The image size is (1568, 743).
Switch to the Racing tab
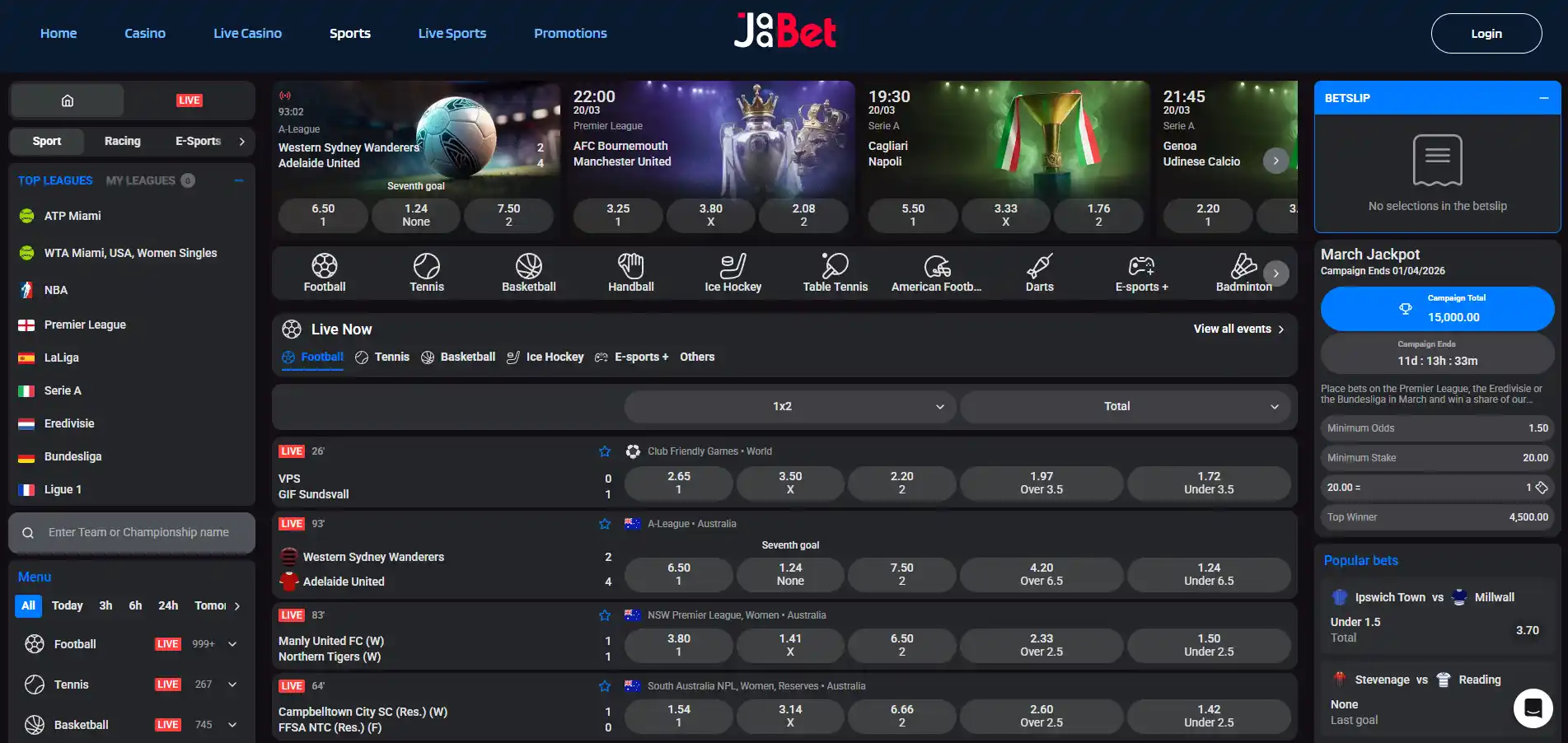point(123,141)
